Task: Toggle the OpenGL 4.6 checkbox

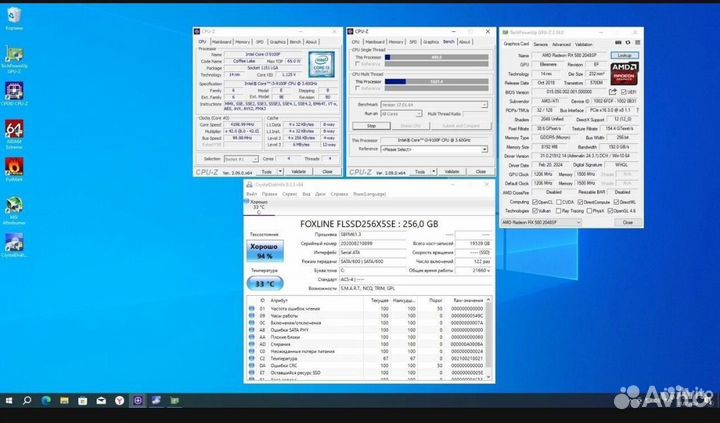Action: (x=610, y=210)
